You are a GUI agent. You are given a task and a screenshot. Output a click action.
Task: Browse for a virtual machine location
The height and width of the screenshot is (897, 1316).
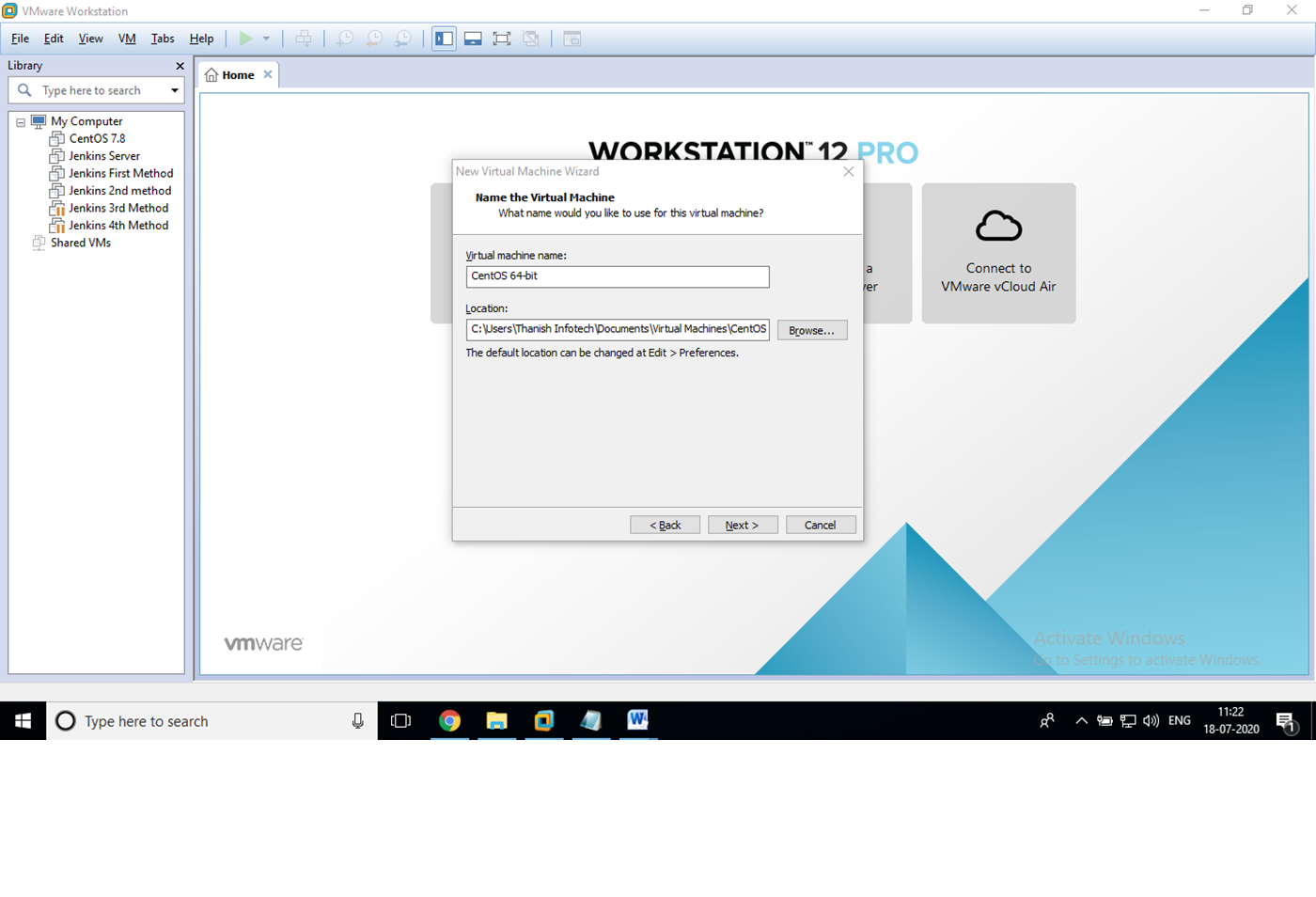pos(811,329)
